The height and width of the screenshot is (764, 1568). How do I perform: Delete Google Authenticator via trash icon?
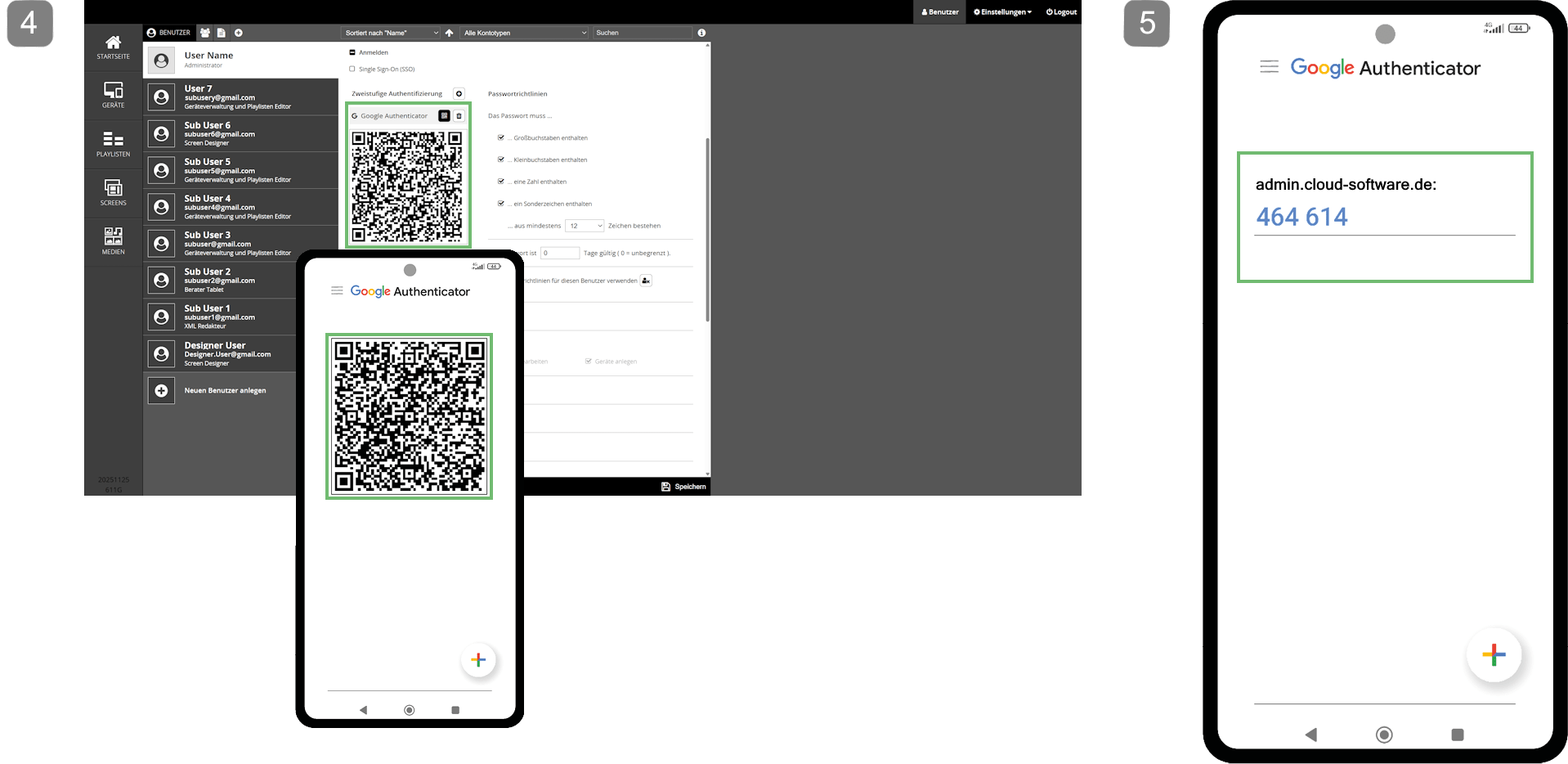tap(459, 116)
